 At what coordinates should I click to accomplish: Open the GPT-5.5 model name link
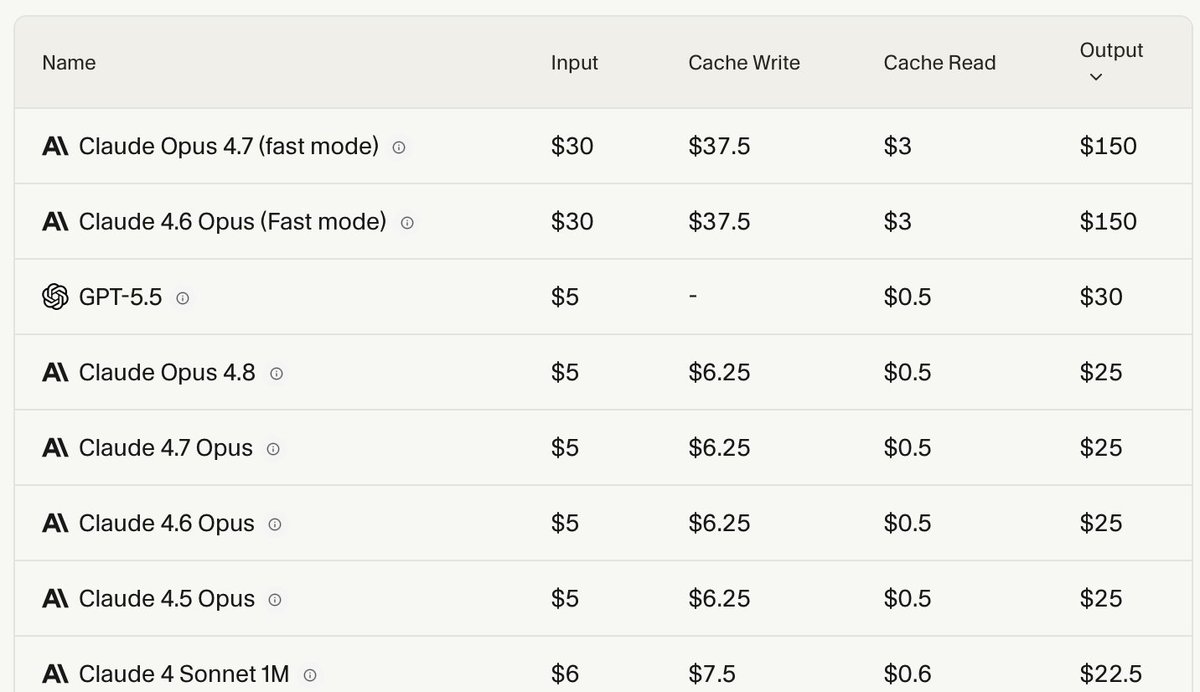(120, 297)
